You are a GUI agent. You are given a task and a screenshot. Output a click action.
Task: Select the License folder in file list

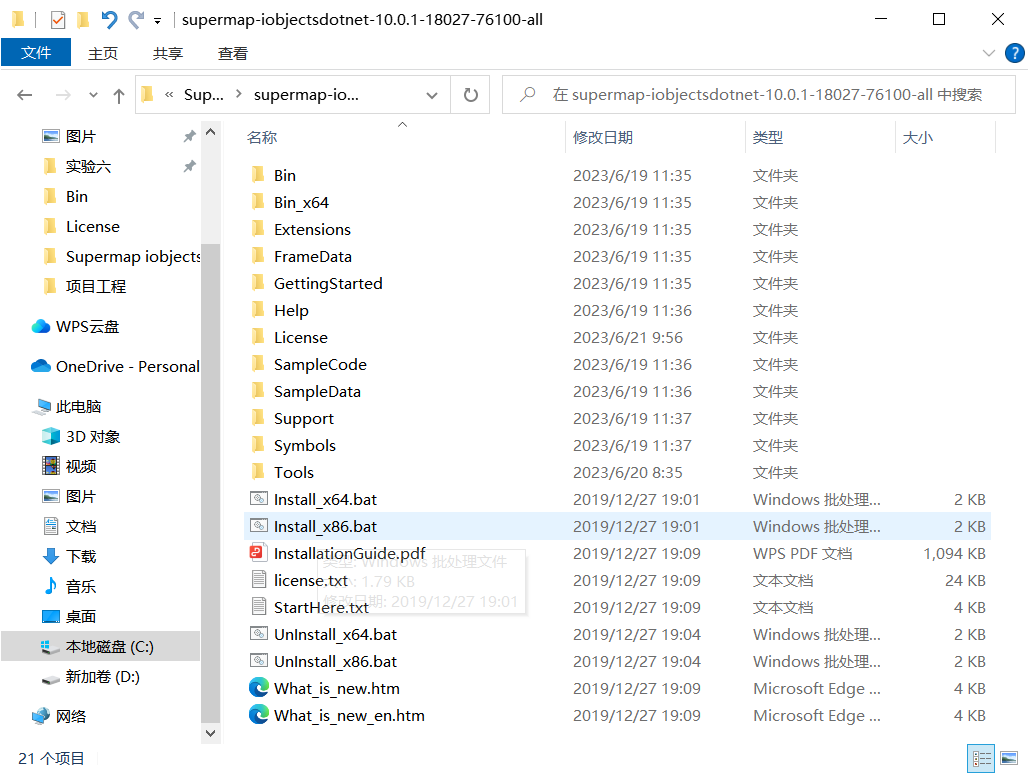pos(301,337)
